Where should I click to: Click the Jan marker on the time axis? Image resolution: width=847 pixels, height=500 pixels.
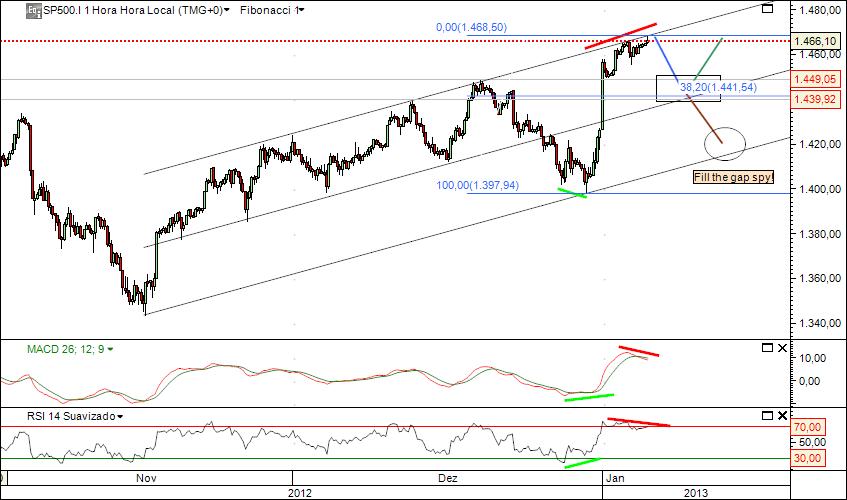[x=615, y=478]
